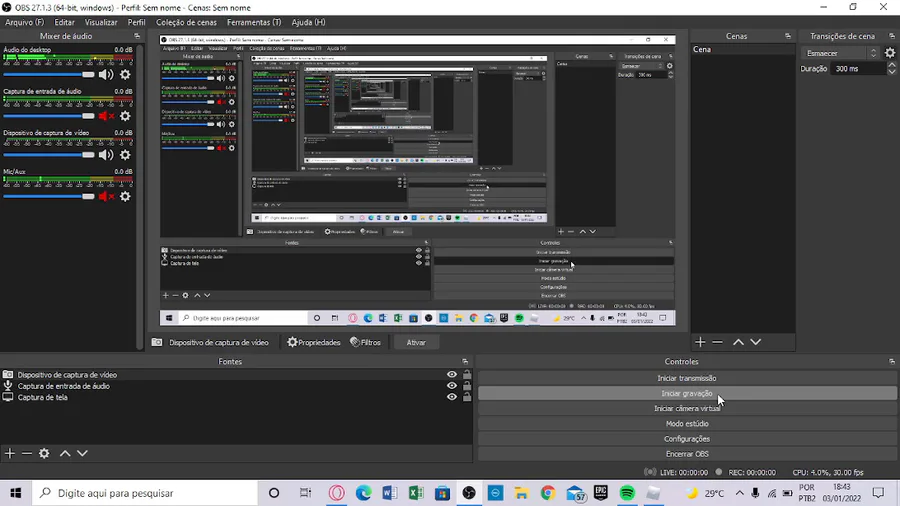This screenshot has width=900, height=506.
Task: Remove selected scene with minus icon
Action: 717,342
